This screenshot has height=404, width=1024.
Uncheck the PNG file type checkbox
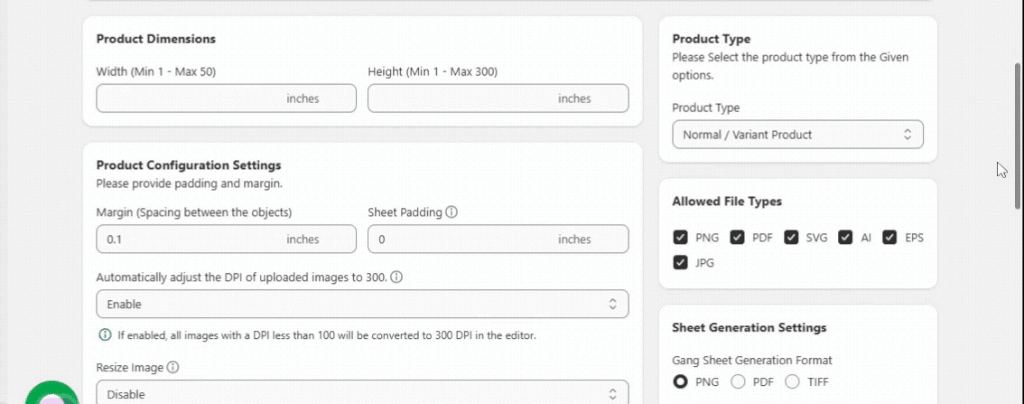tap(681, 238)
